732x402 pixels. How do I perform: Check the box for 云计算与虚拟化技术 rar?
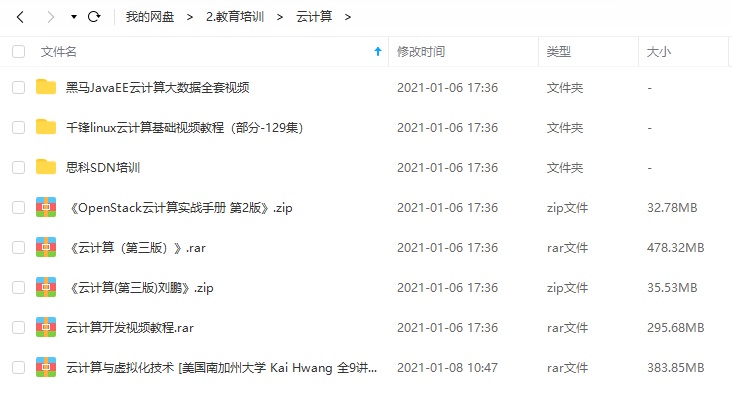pyautogui.click(x=18, y=367)
